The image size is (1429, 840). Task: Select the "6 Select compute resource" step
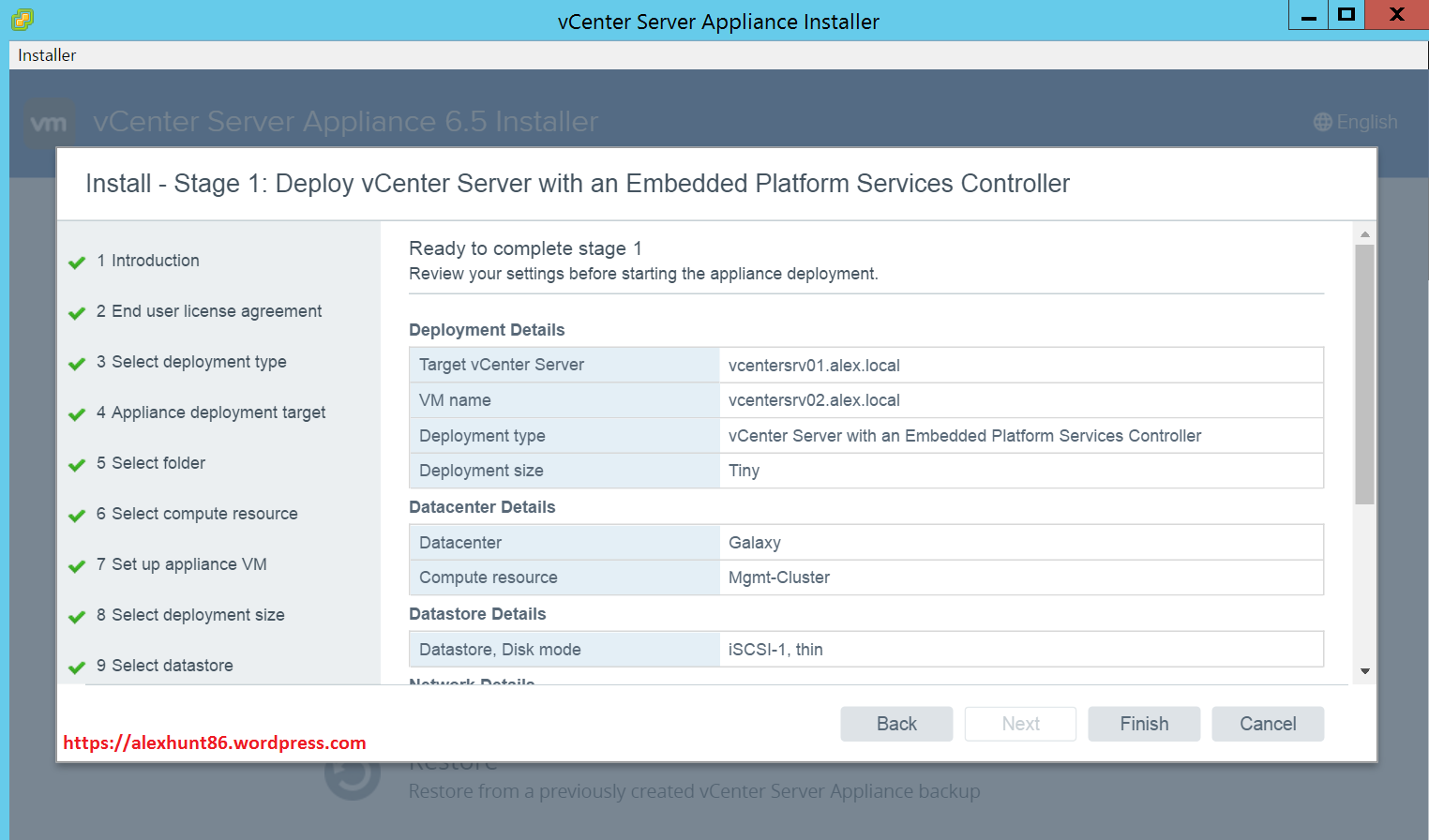click(197, 513)
